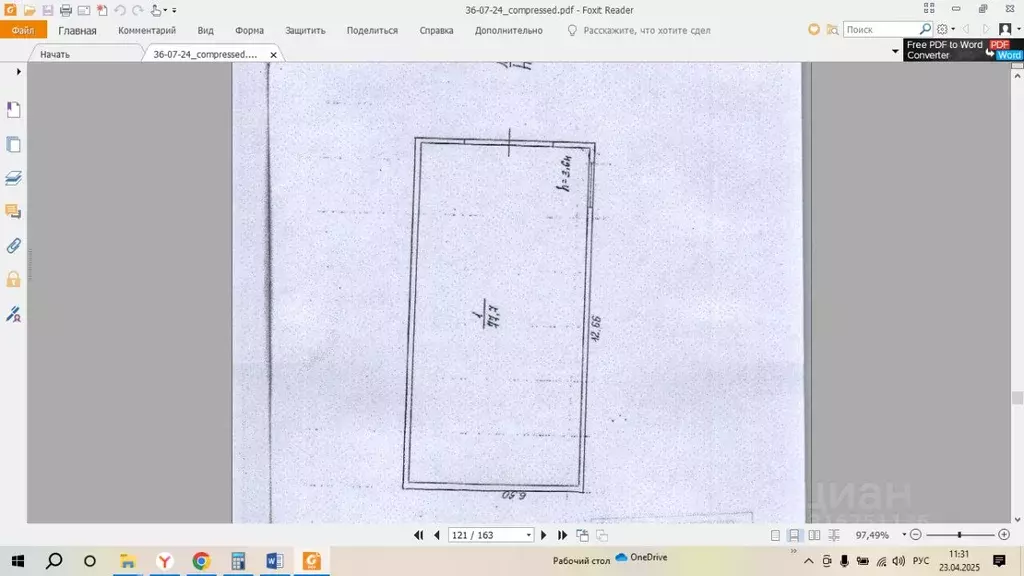Switch to single page view mode
This screenshot has height=576, width=1024.
775,536
